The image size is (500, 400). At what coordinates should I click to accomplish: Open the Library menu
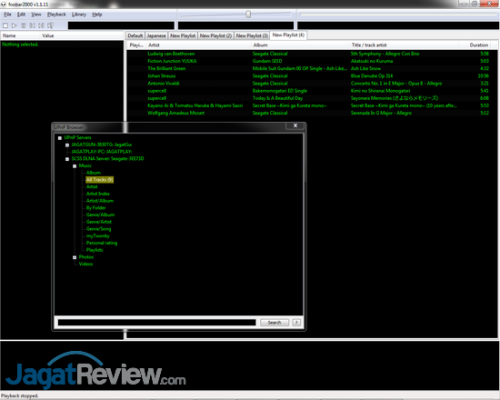pos(79,14)
